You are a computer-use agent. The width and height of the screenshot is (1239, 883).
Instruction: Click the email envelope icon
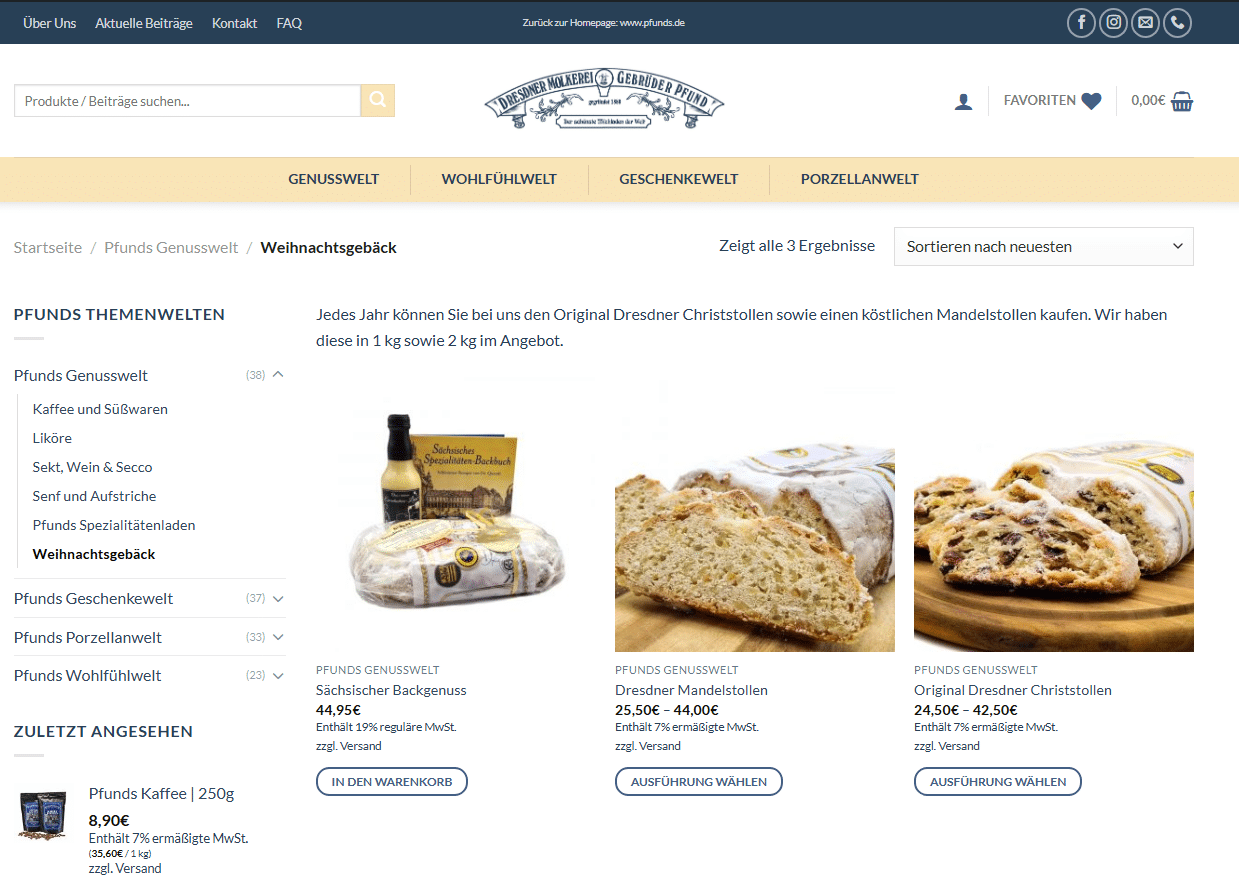tap(1145, 23)
